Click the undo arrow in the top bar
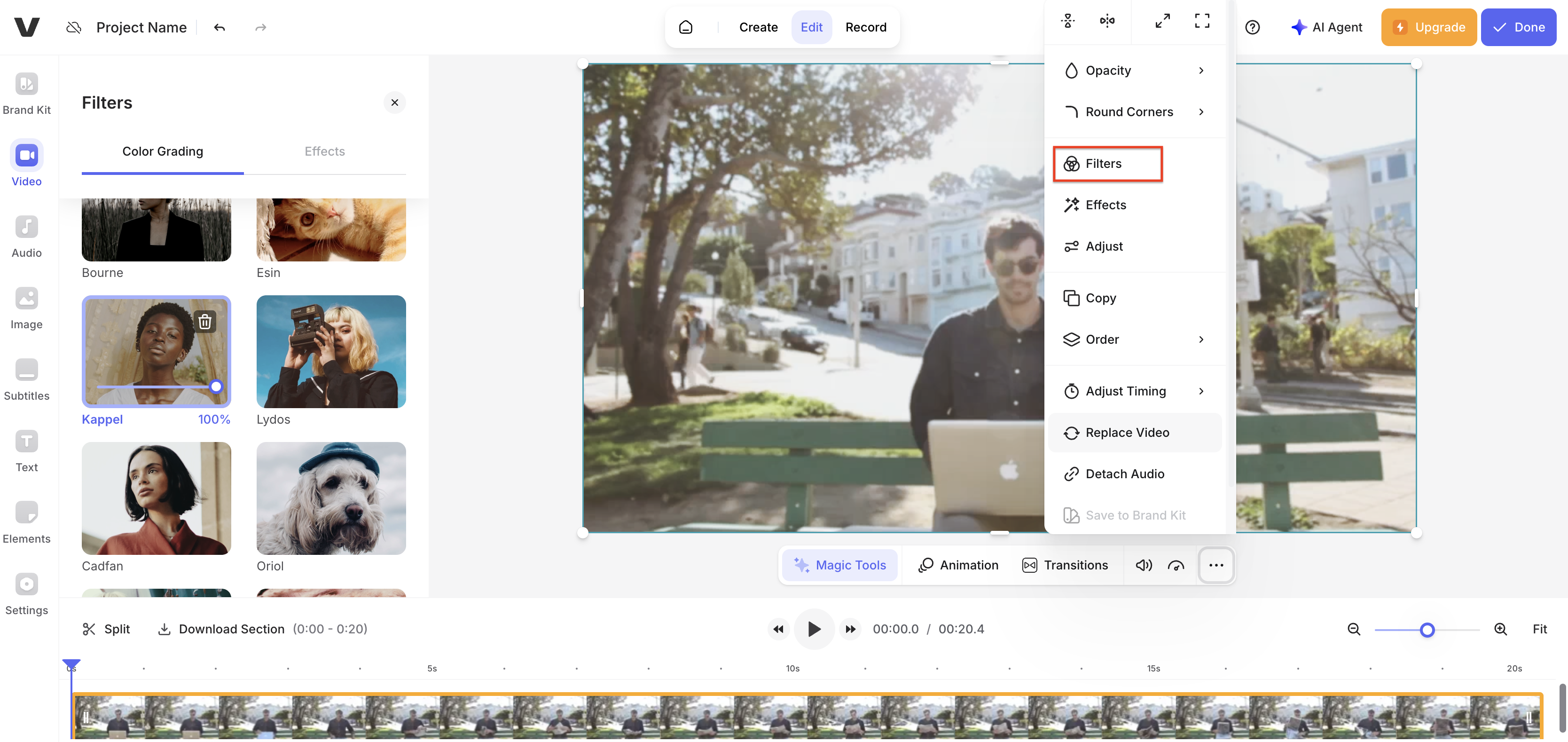The width and height of the screenshot is (1568, 742). click(x=219, y=27)
